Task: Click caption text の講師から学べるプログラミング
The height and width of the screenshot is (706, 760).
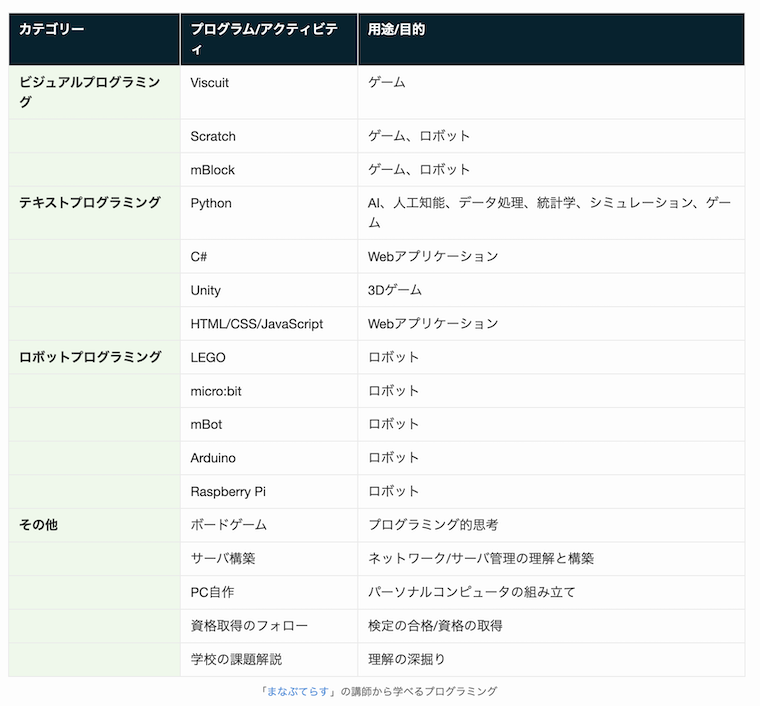Action: 418,691
